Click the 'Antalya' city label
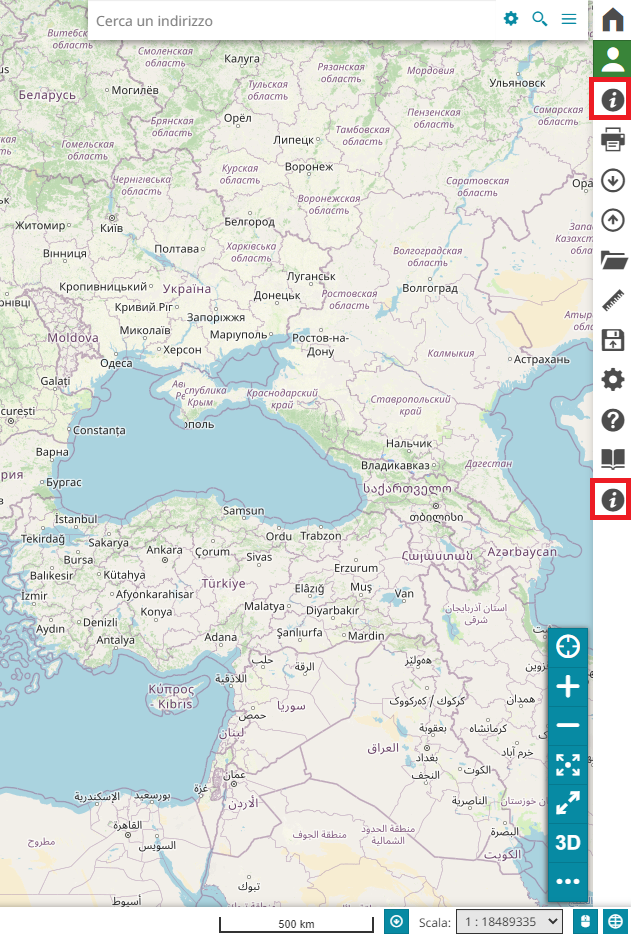This screenshot has height=937, width=631. [x=115, y=640]
